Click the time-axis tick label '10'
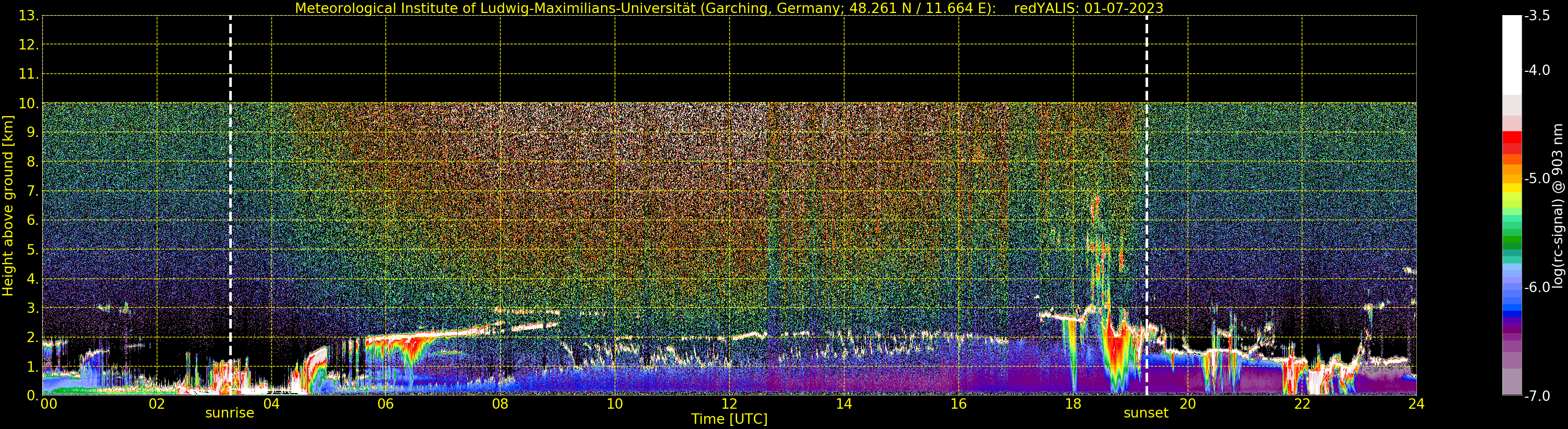 (x=615, y=404)
